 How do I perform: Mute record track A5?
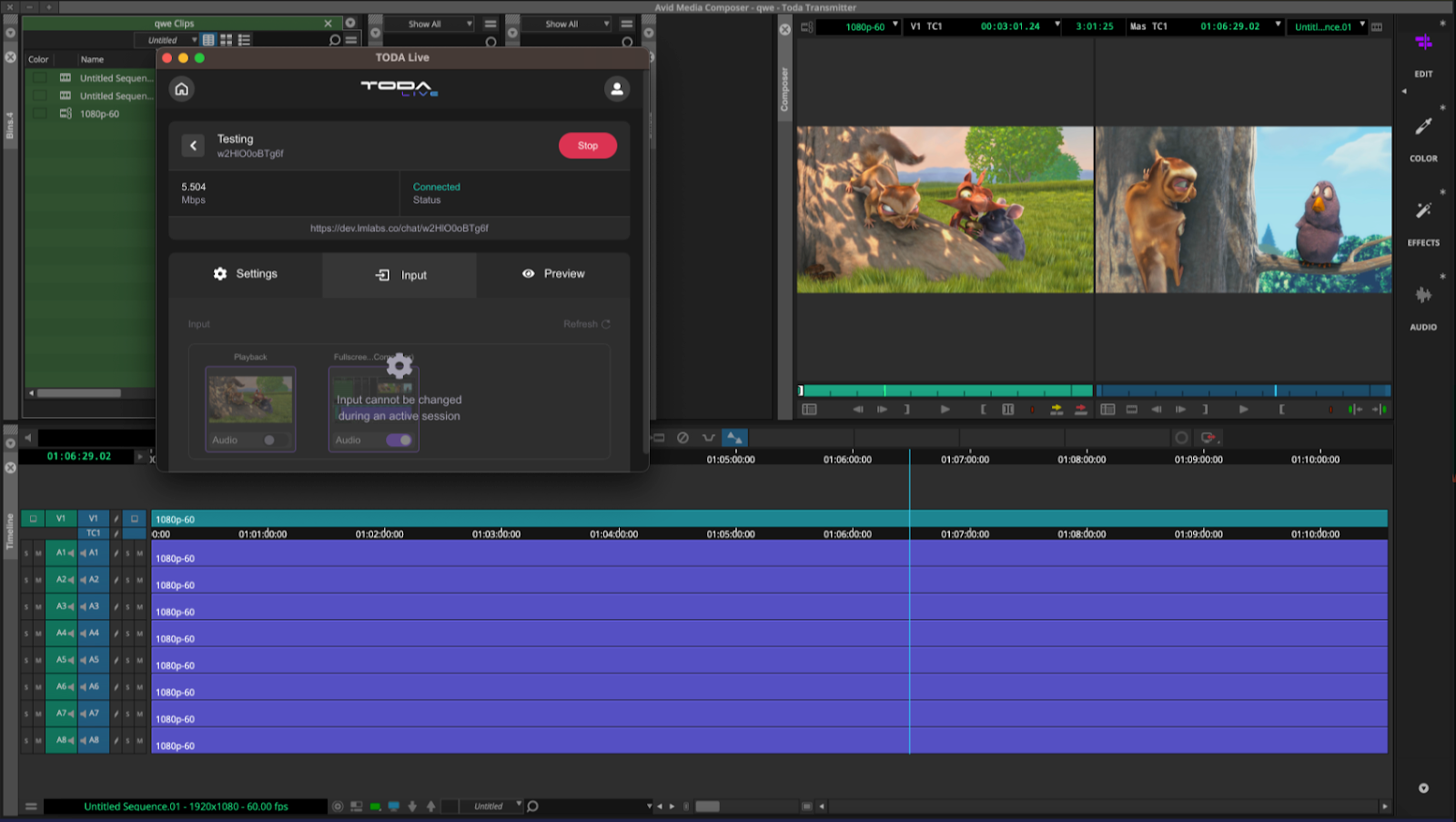(x=139, y=660)
